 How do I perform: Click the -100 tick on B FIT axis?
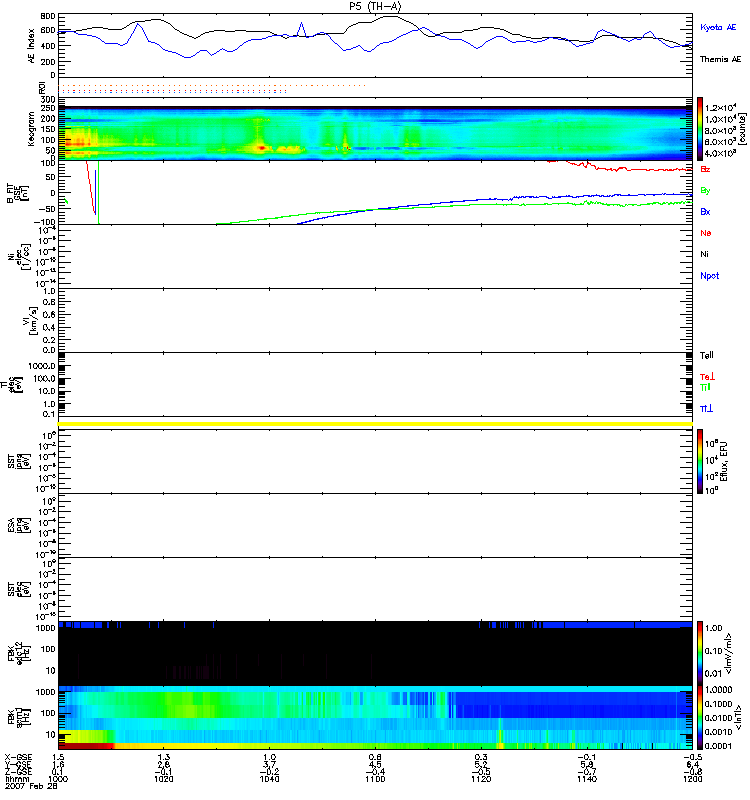(44, 222)
